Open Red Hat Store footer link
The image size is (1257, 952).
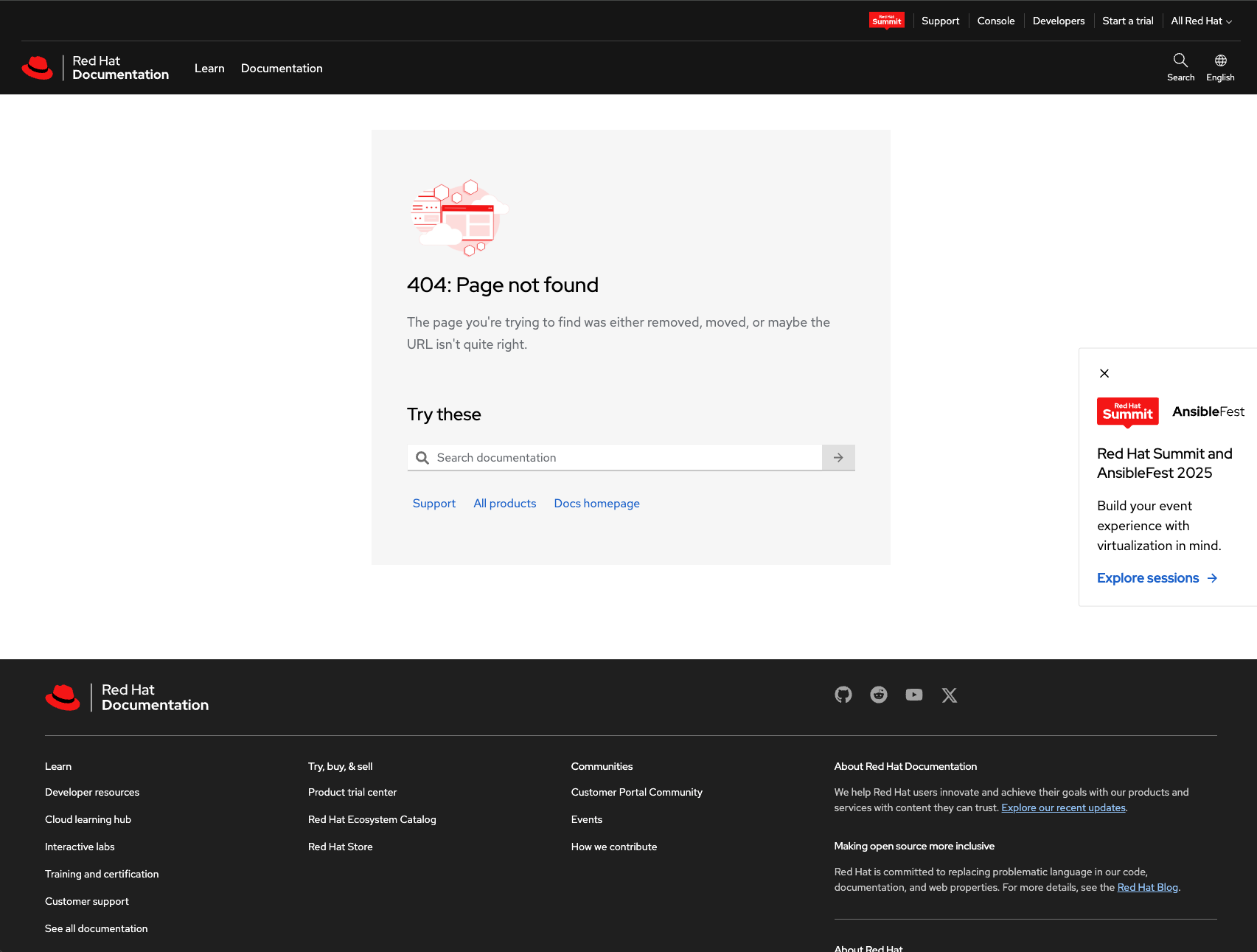click(x=341, y=847)
